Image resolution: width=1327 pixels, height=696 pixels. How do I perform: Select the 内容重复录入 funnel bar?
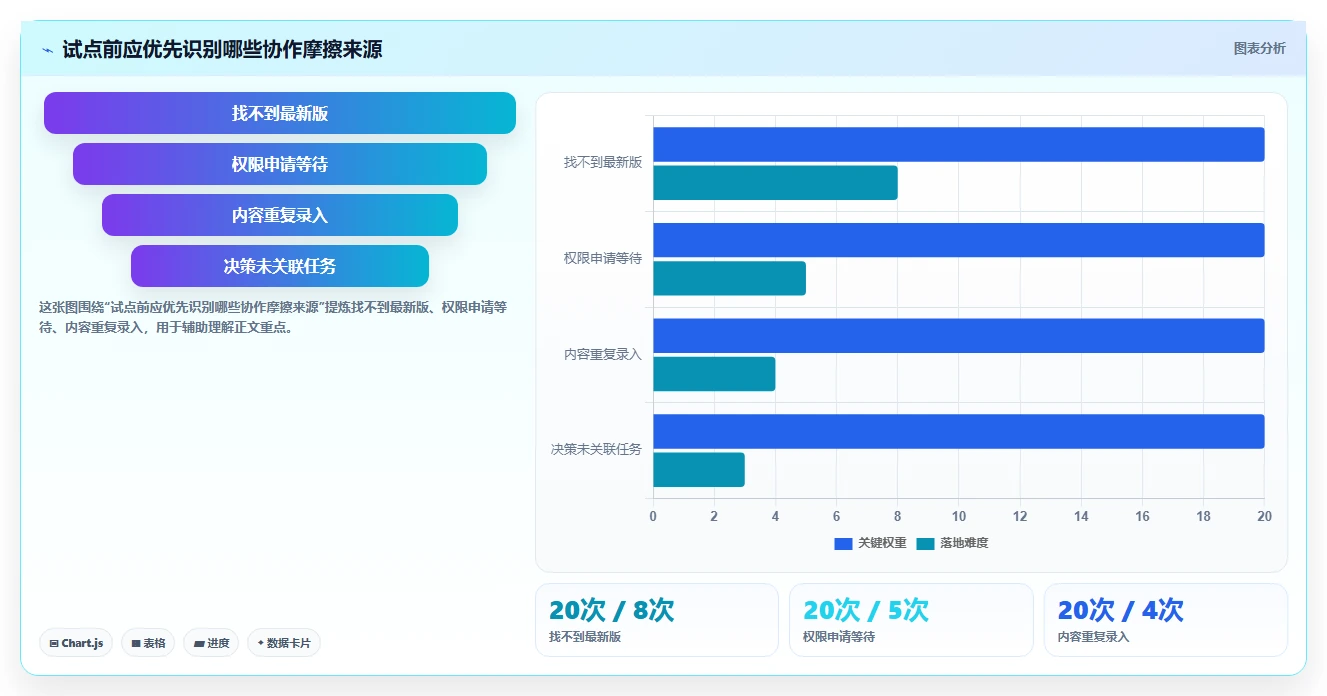pos(280,215)
